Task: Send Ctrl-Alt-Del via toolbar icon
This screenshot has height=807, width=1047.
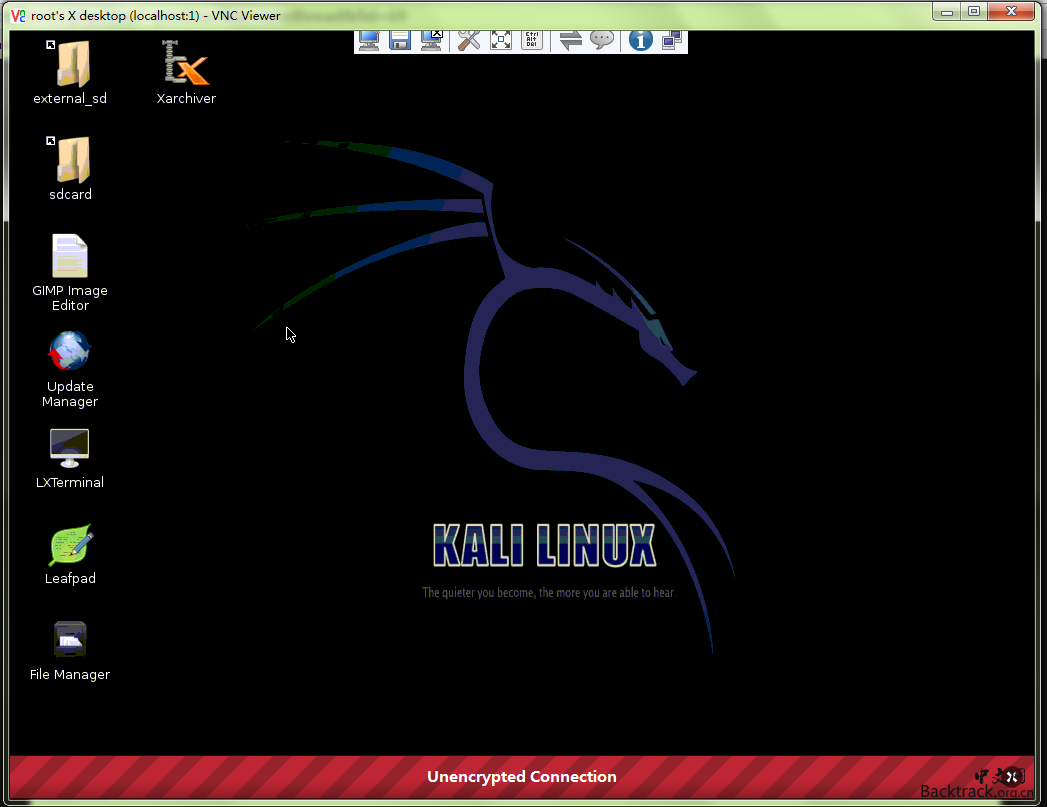Action: tap(532, 41)
